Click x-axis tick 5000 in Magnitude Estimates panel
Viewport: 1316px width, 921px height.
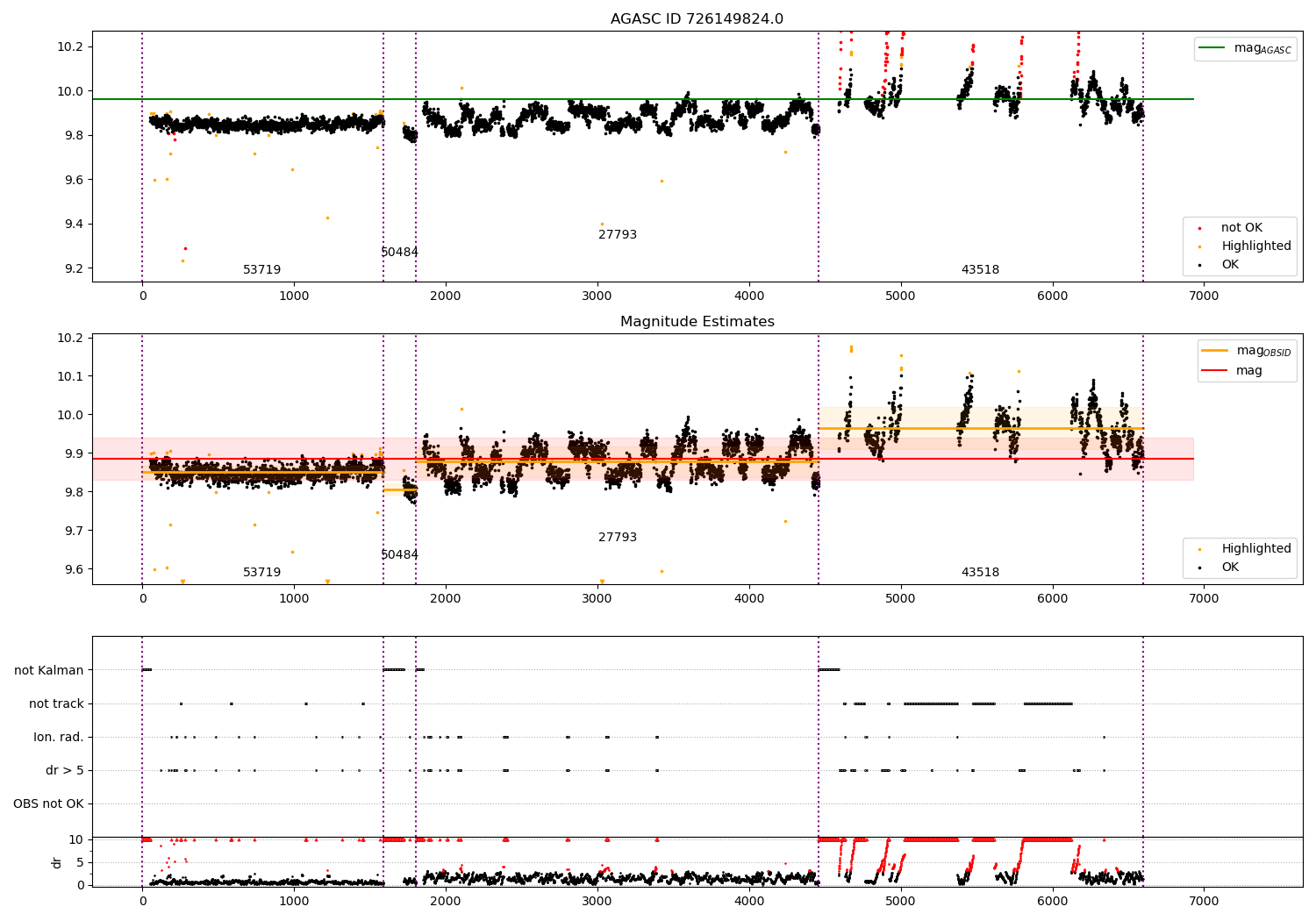900,599
